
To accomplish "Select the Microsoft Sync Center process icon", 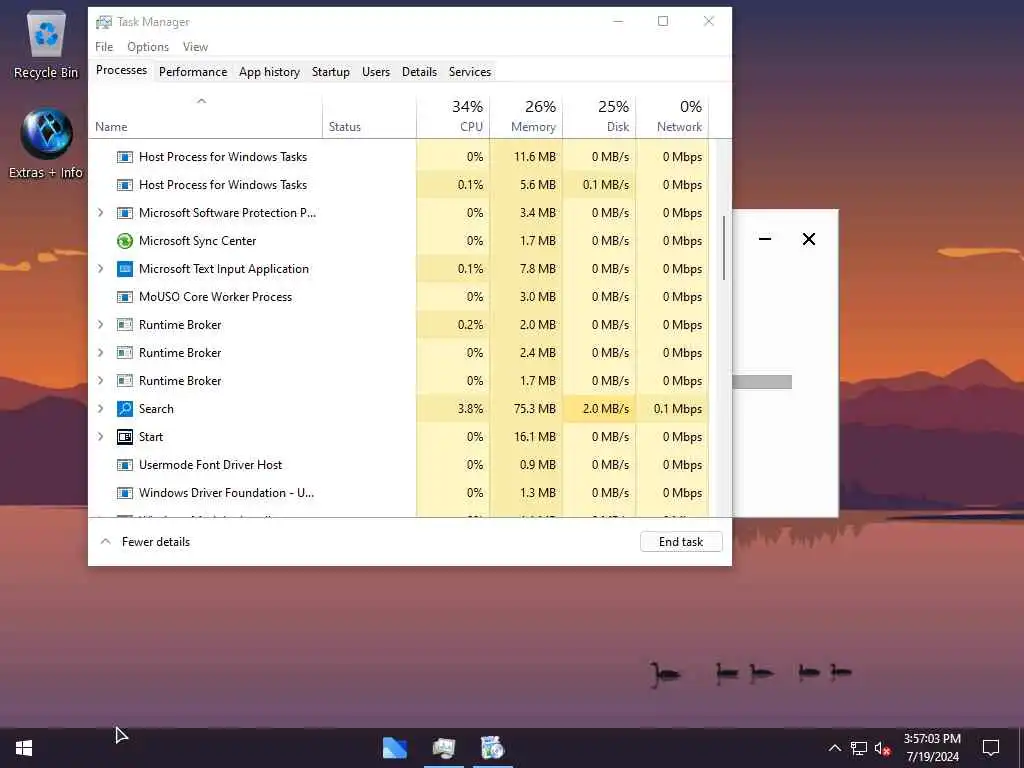I will pos(125,241).
